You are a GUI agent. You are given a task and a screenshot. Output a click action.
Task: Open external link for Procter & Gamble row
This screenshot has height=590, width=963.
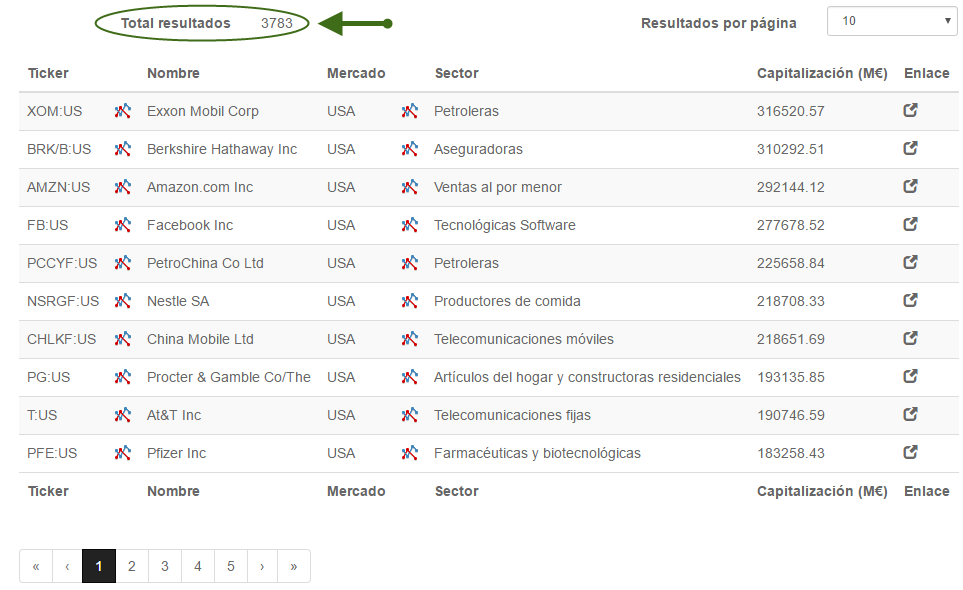click(910, 376)
